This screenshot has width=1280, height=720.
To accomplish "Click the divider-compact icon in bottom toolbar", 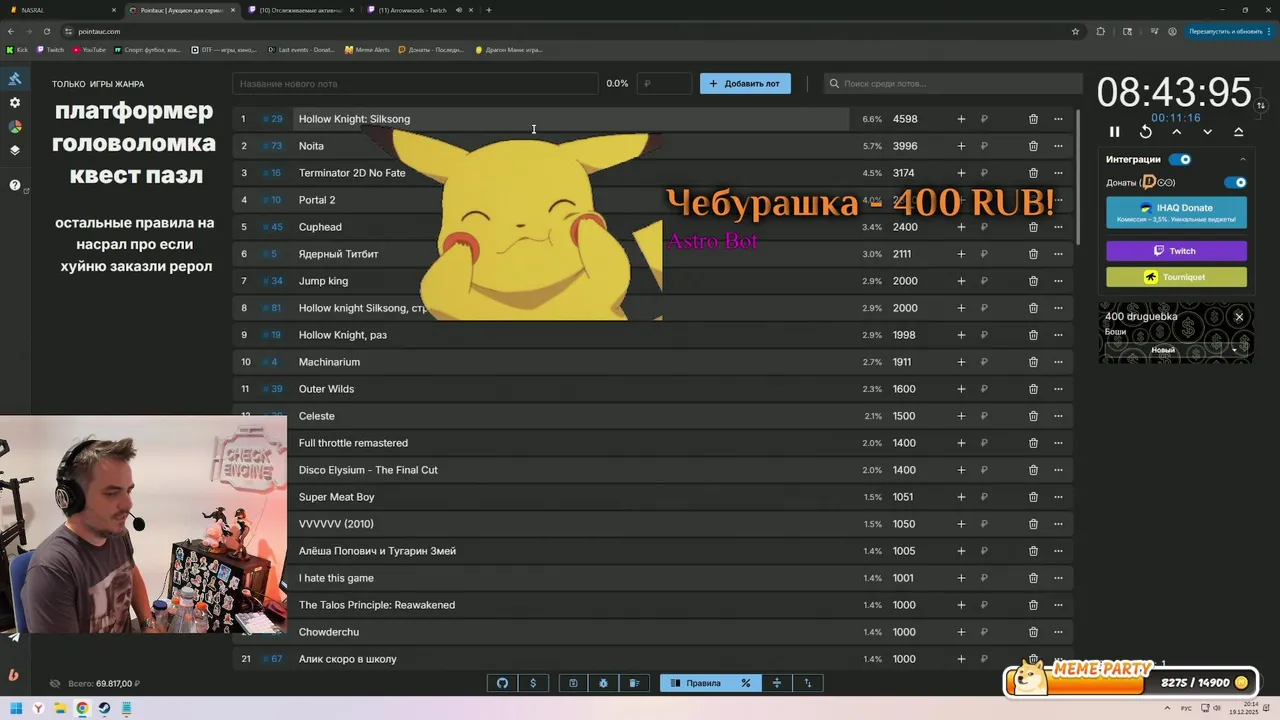I will pyautogui.click(x=777, y=683).
